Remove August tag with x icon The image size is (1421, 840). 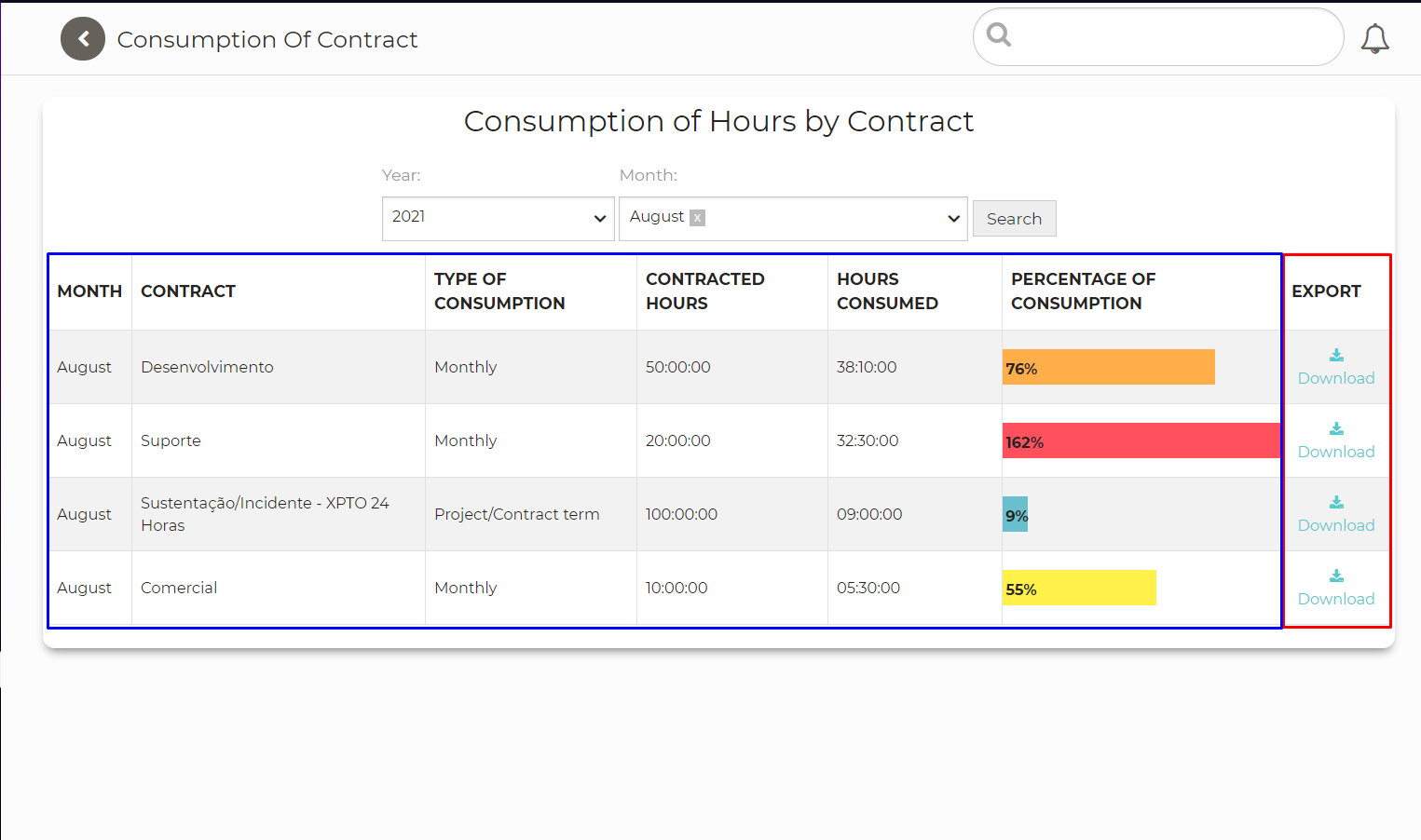point(697,218)
